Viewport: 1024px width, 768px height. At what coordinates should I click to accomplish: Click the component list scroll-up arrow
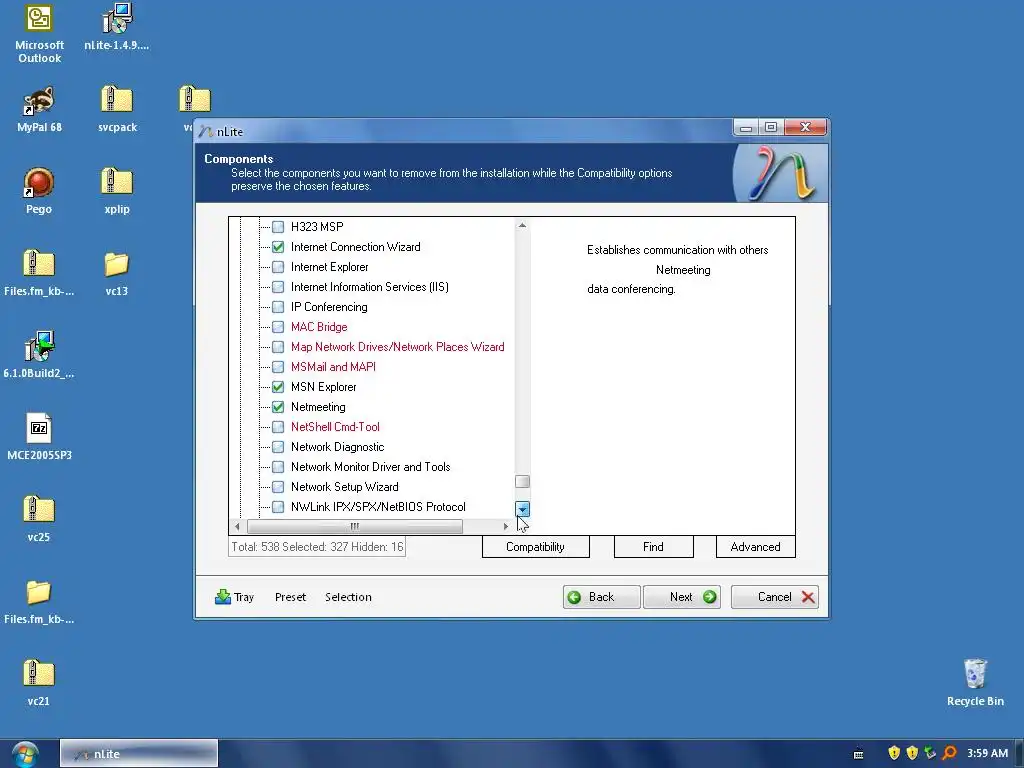point(522,225)
